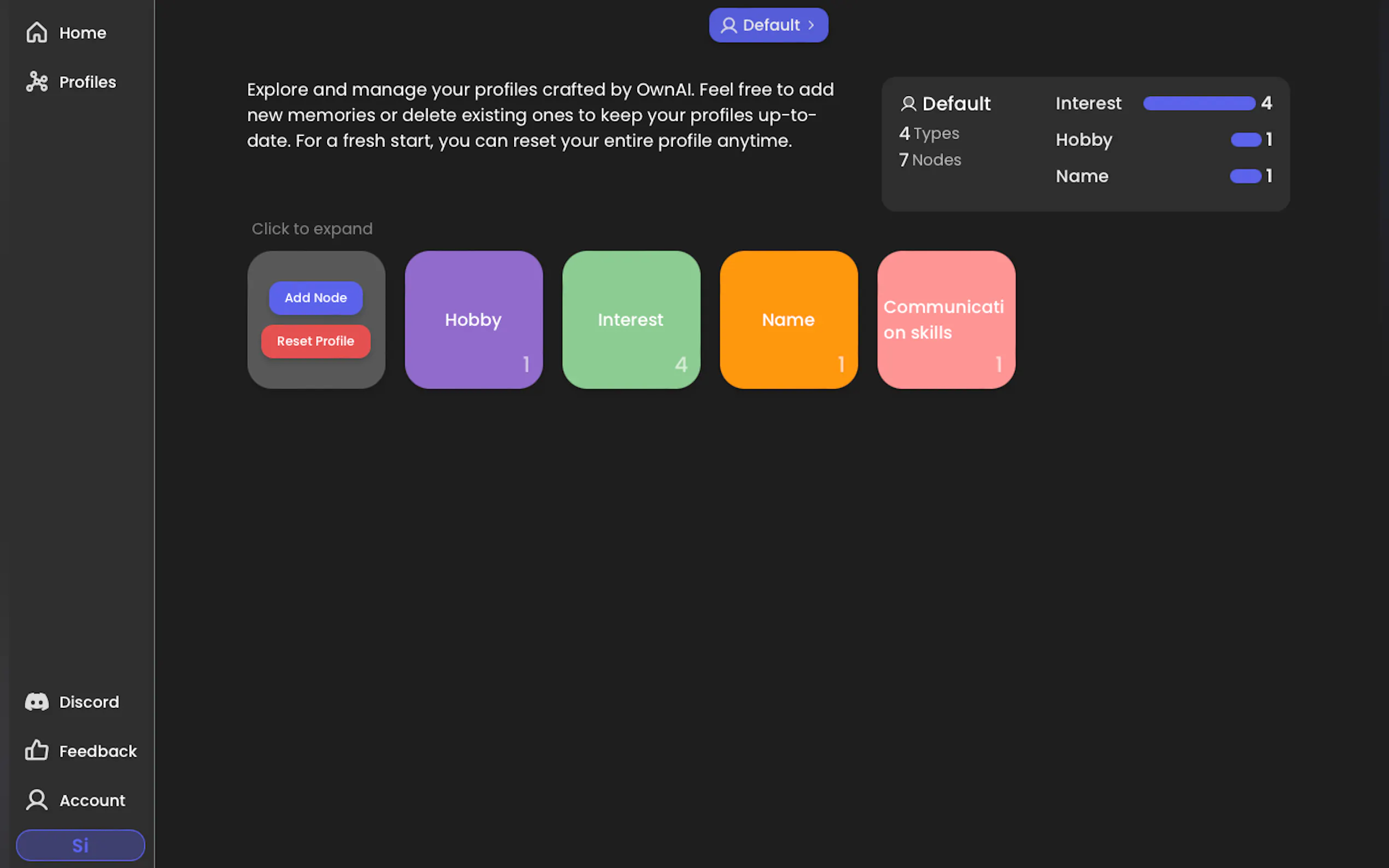
Task: Click the Account person icon
Action: 37,800
